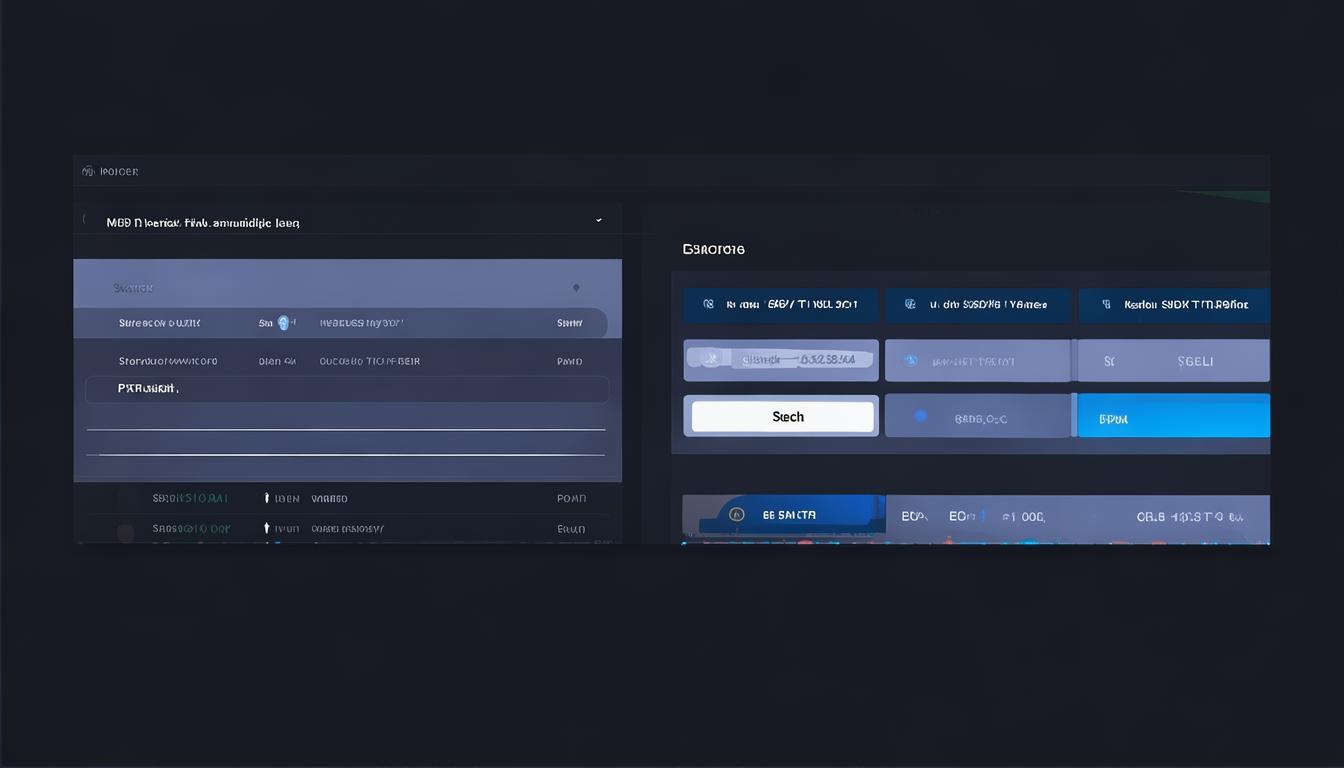
Task: Expand the chevron at the top right of the left panel
Action: 598,220
